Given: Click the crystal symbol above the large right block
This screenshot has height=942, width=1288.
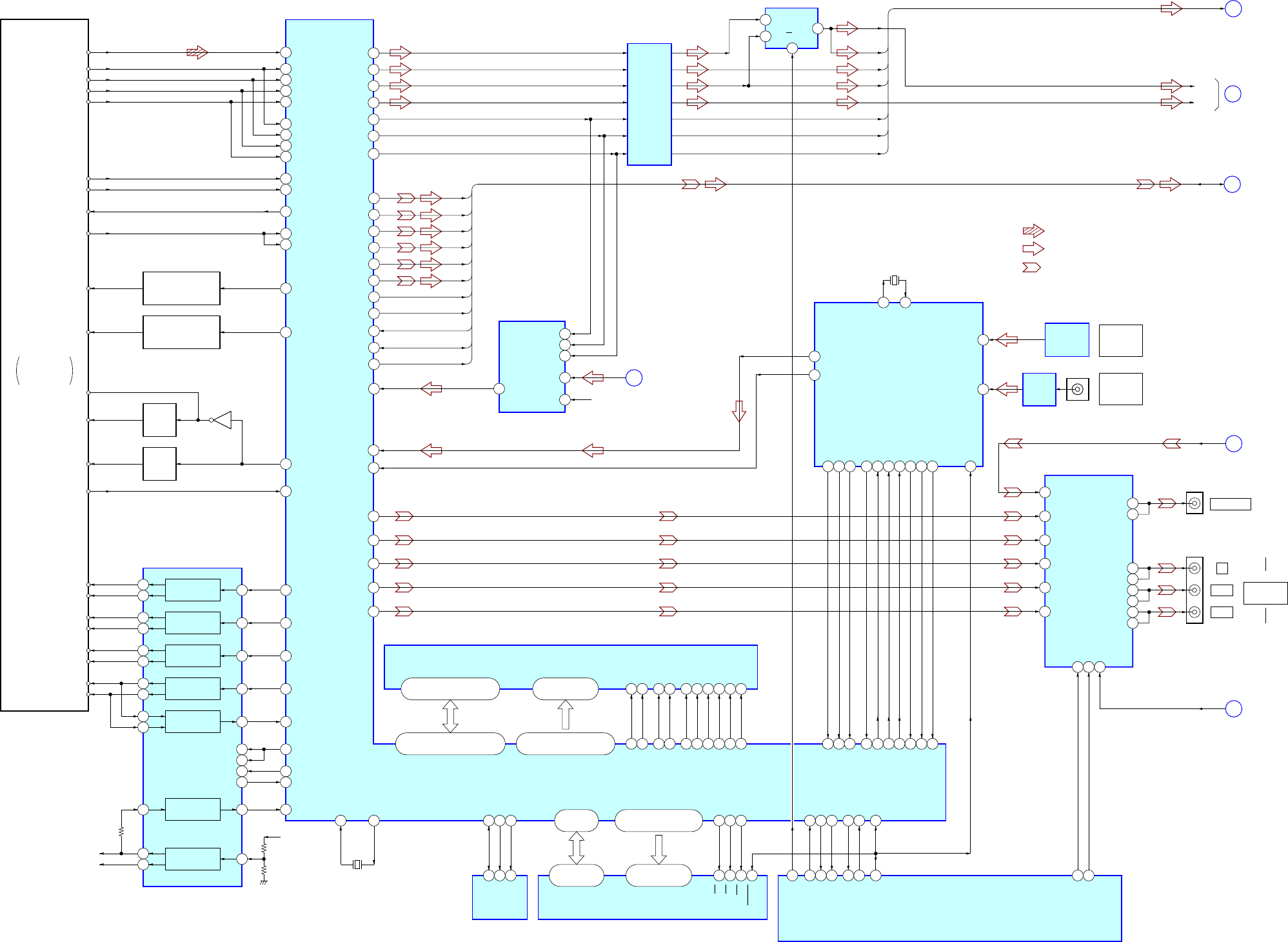Looking at the screenshot, I should pos(894,280).
